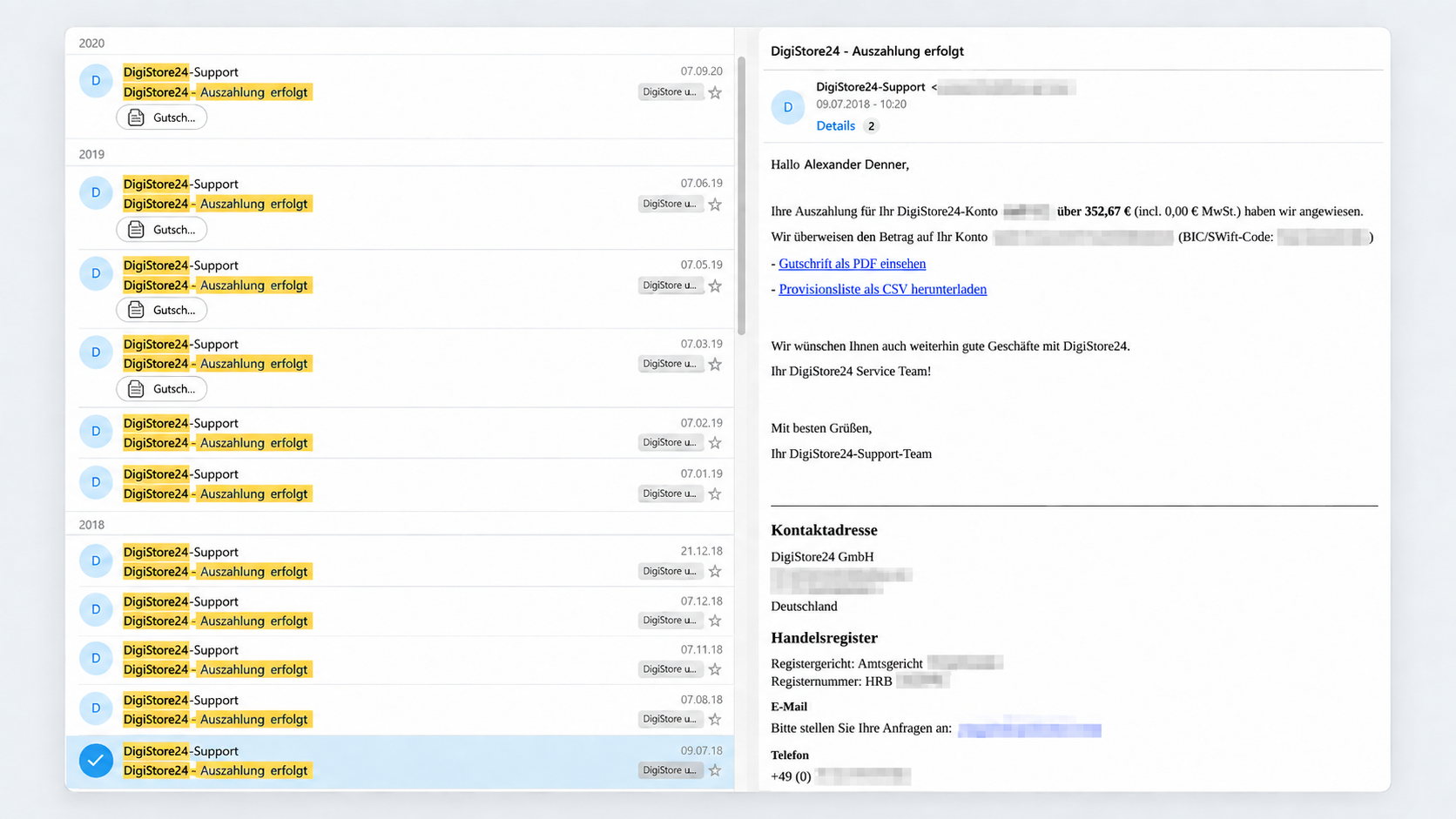Open Gutsch... attachment of 07.05.19 email

[162, 310]
